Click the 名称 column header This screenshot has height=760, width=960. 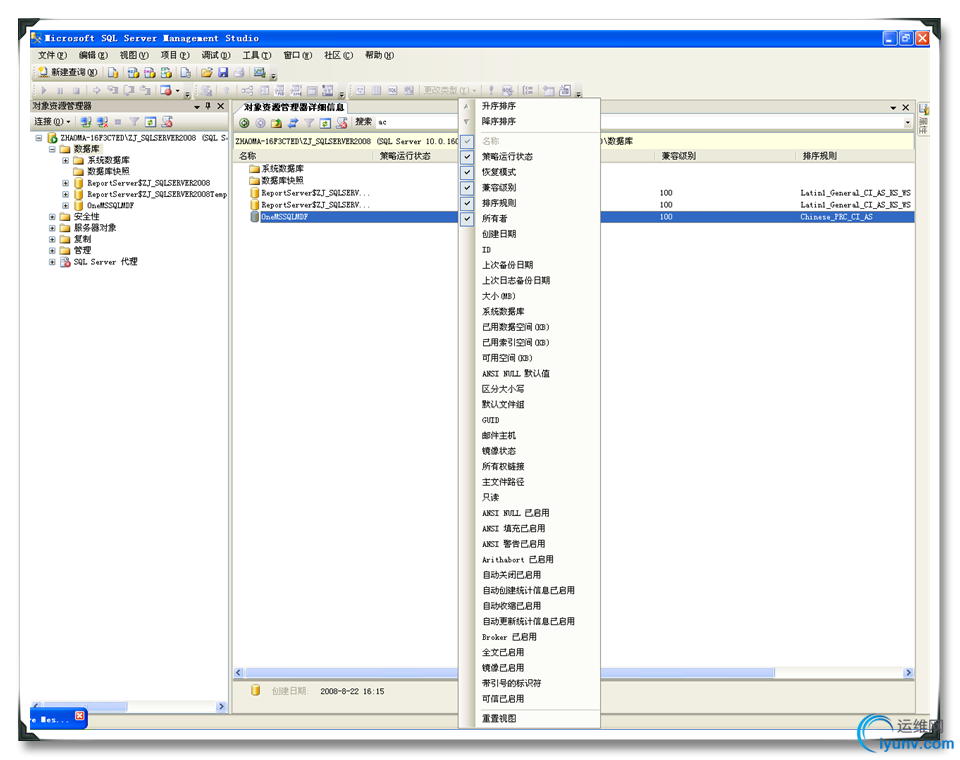point(304,156)
